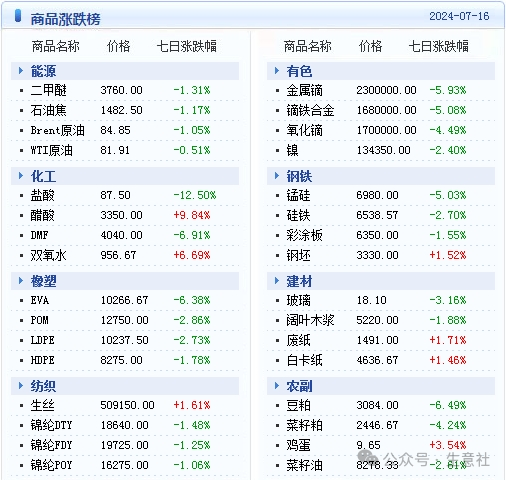
Task: Open commodity 镍
Action: point(292,150)
